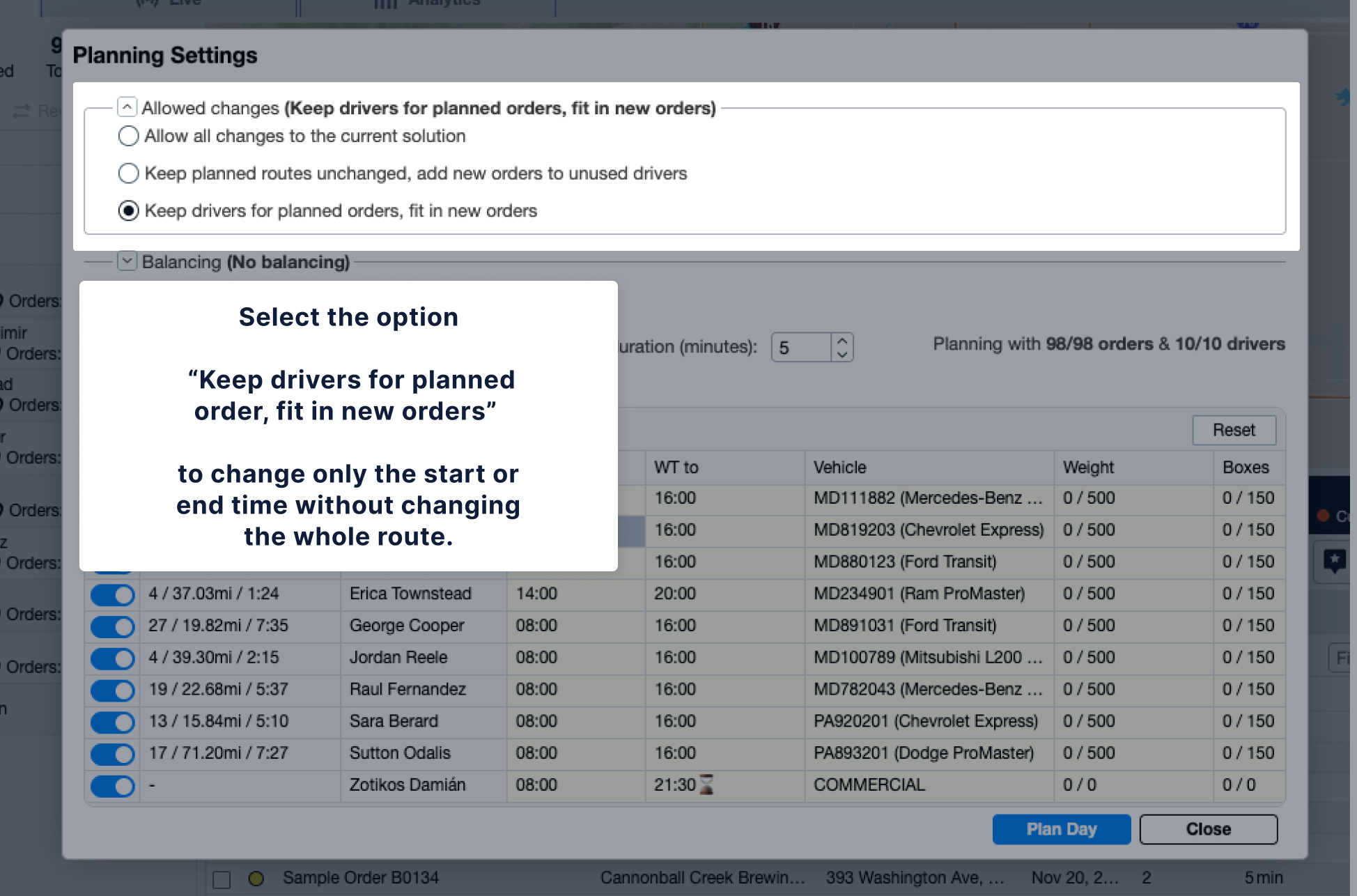This screenshot has width=1357, height=896.
Task: Click the hourglass icon next to 21:30
Action: coord(706,785)
